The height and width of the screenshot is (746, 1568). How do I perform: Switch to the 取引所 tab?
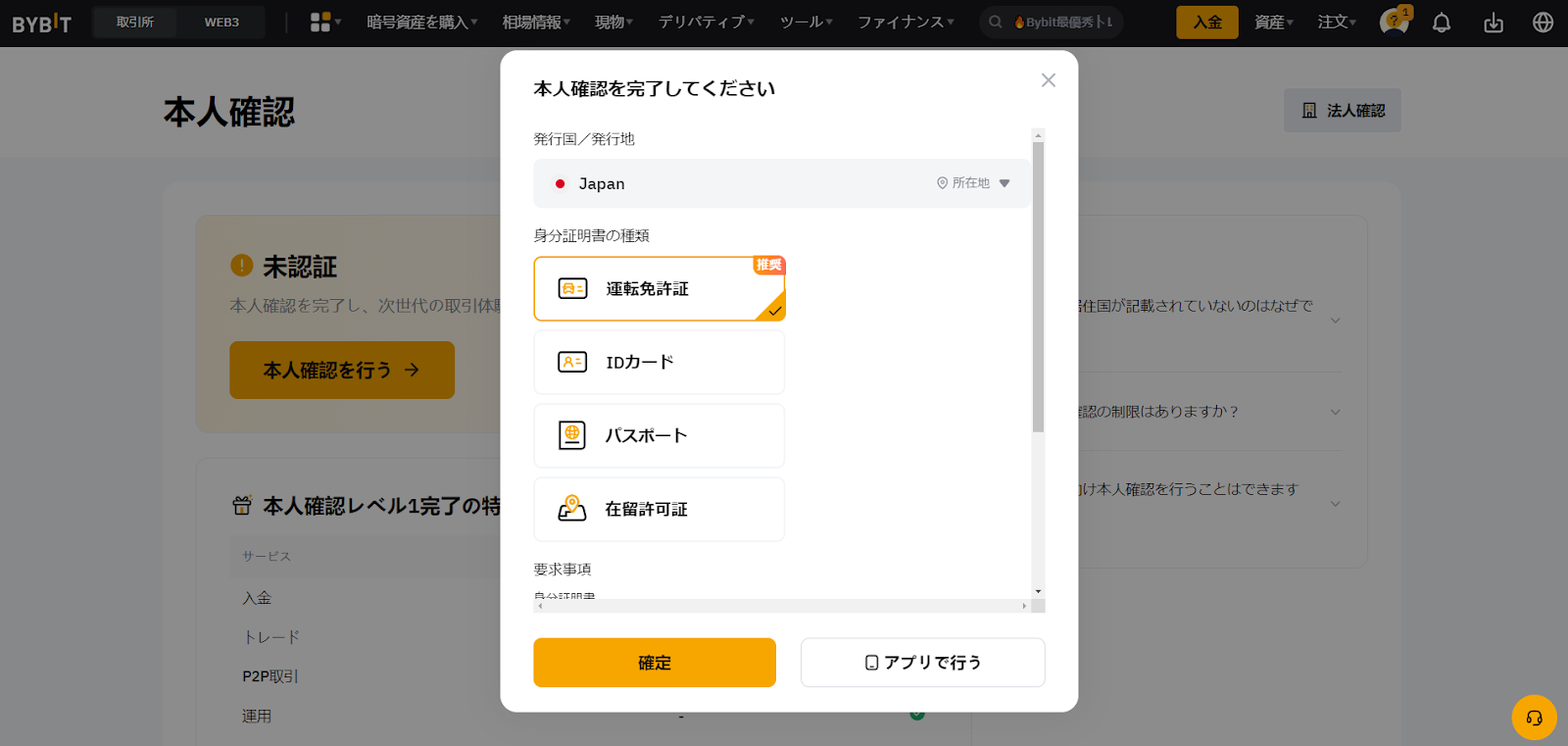coord(135,22)
